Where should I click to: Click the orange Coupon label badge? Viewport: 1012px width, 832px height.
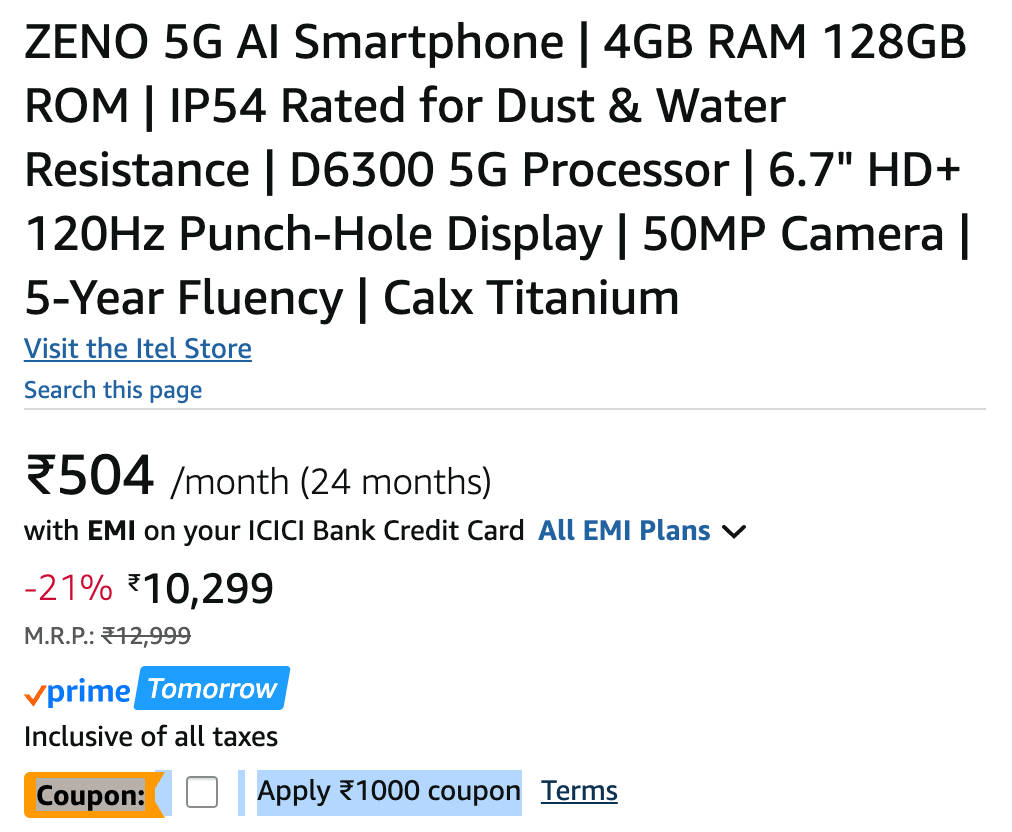[91, 796]
